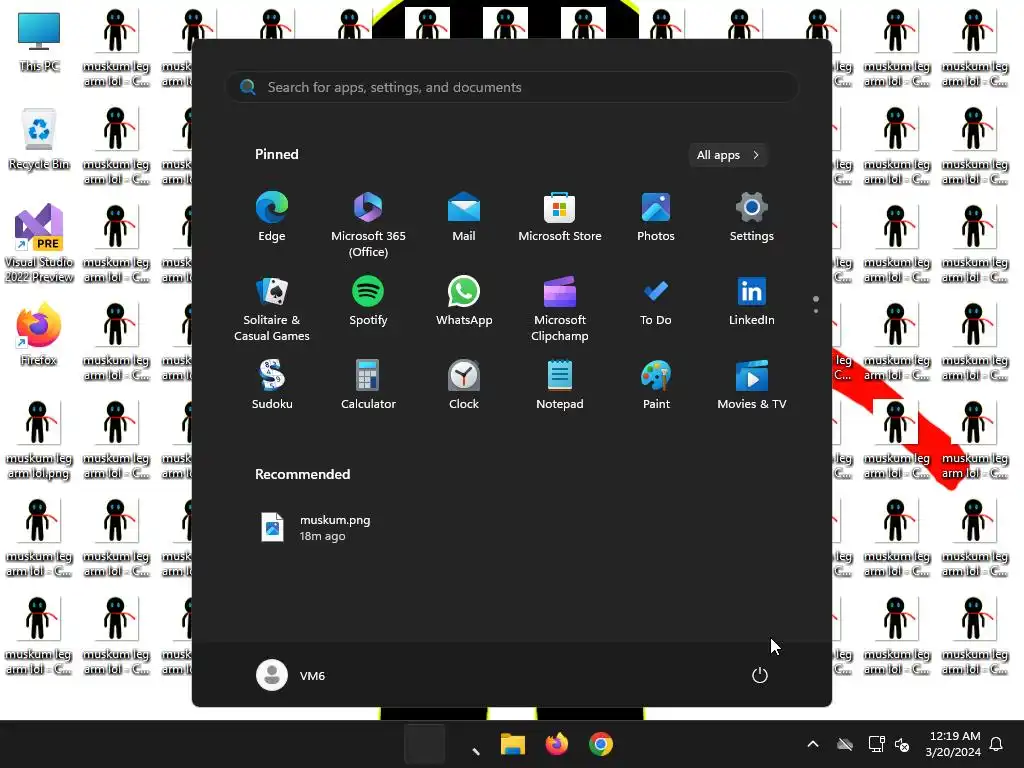
Task: Select Firefox desktop shortcut
Action: pos(39,334)
